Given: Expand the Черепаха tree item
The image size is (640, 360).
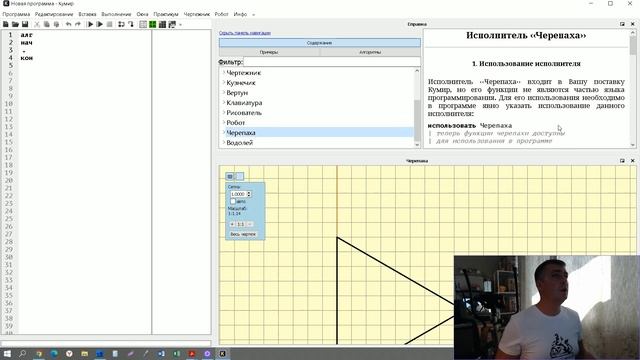Looking at the screenshot, I should pyautogui.click(x=224, y=133).
